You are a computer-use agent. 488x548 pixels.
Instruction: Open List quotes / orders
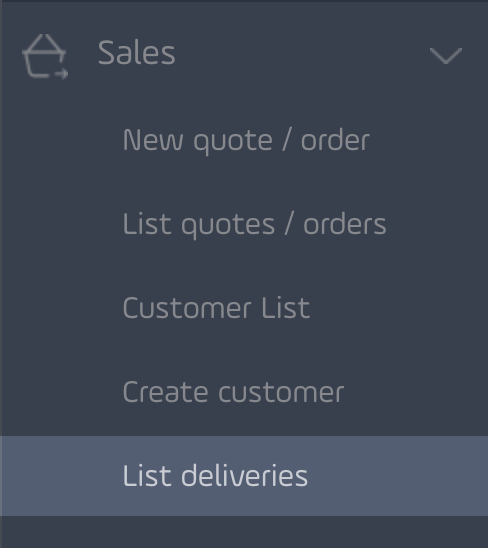pyautogui.click(x=254, y=224)
